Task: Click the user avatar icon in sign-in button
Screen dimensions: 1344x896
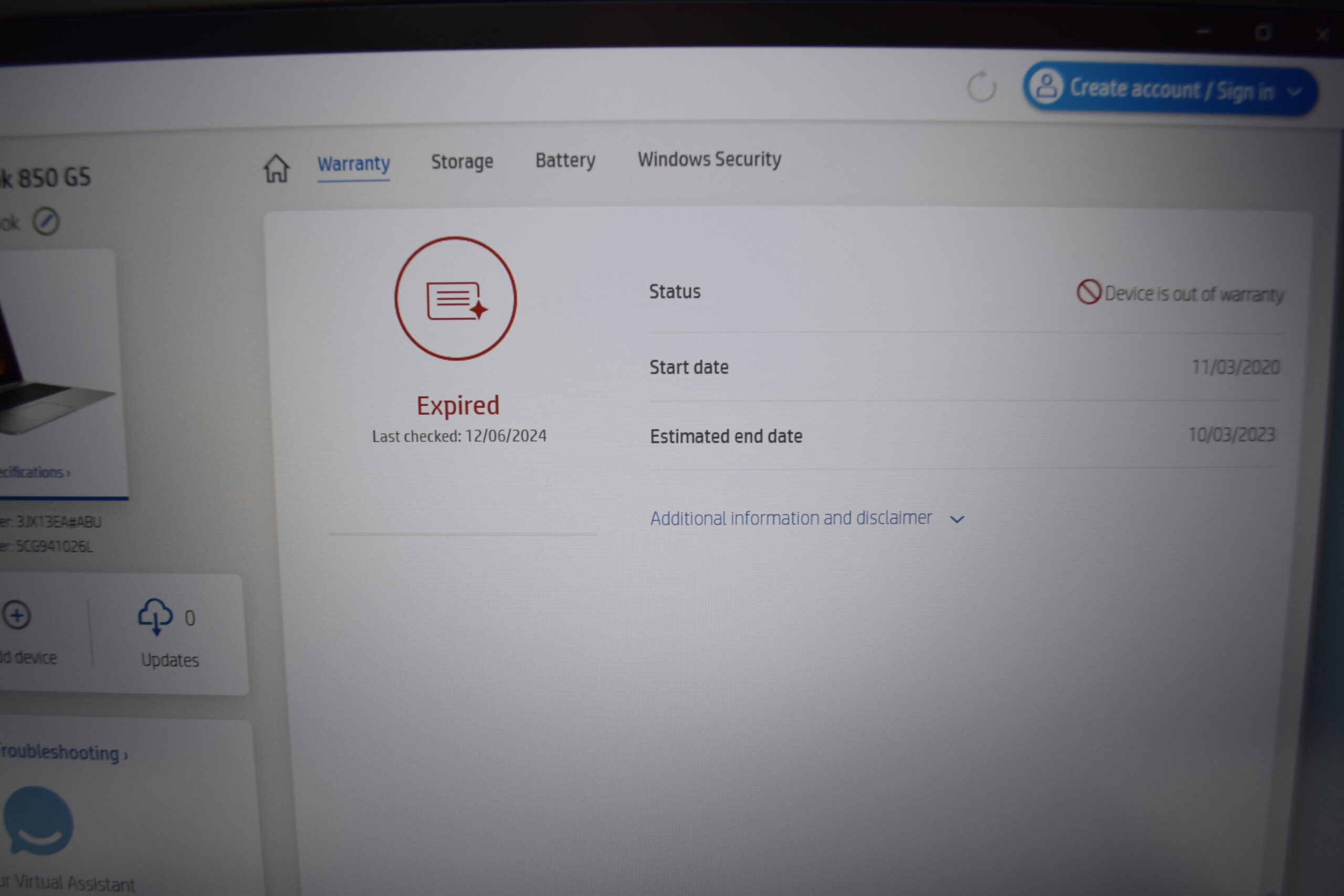Action: click(1046, 86)
